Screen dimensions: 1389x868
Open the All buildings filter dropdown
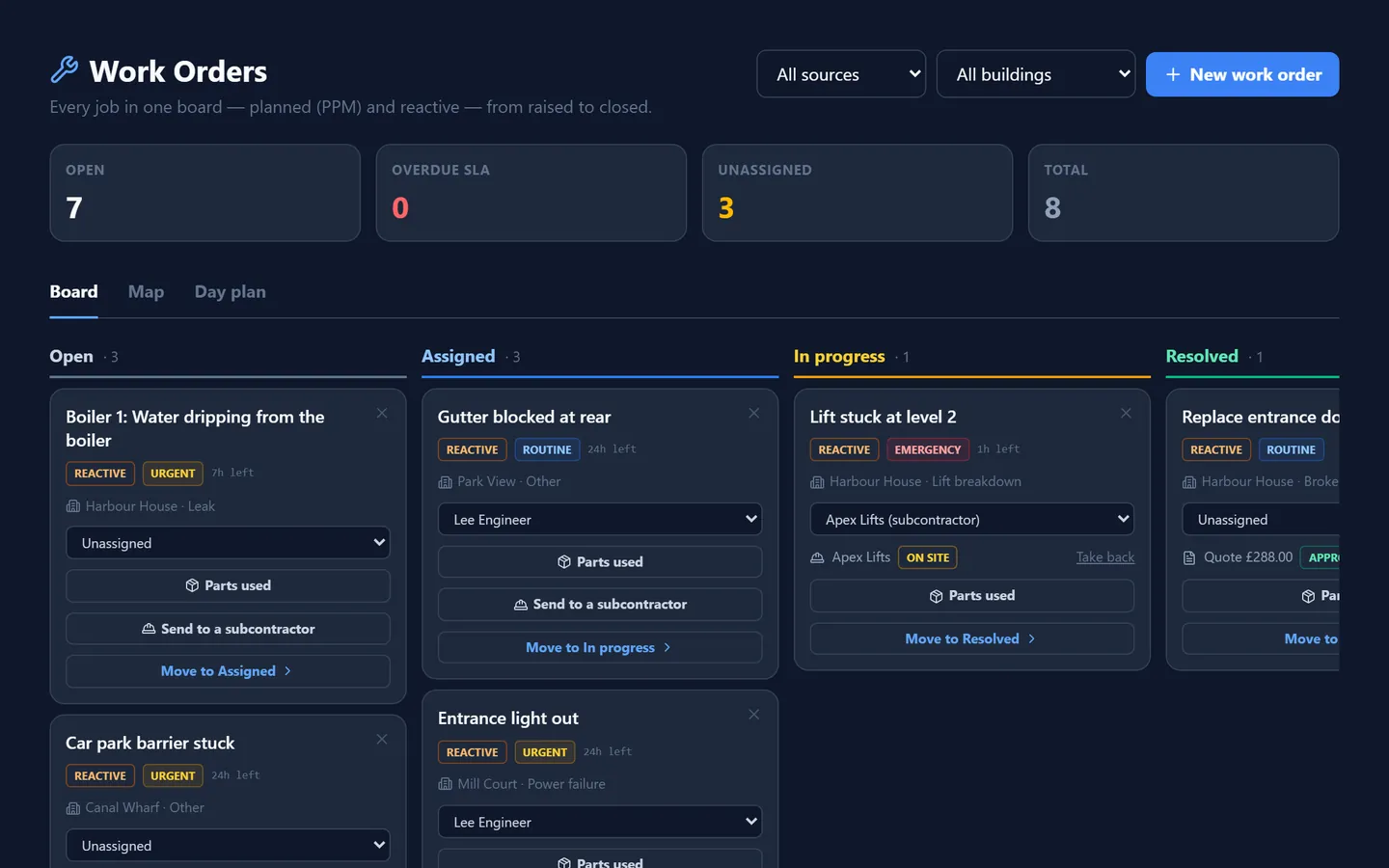[x=1036, y=74]
